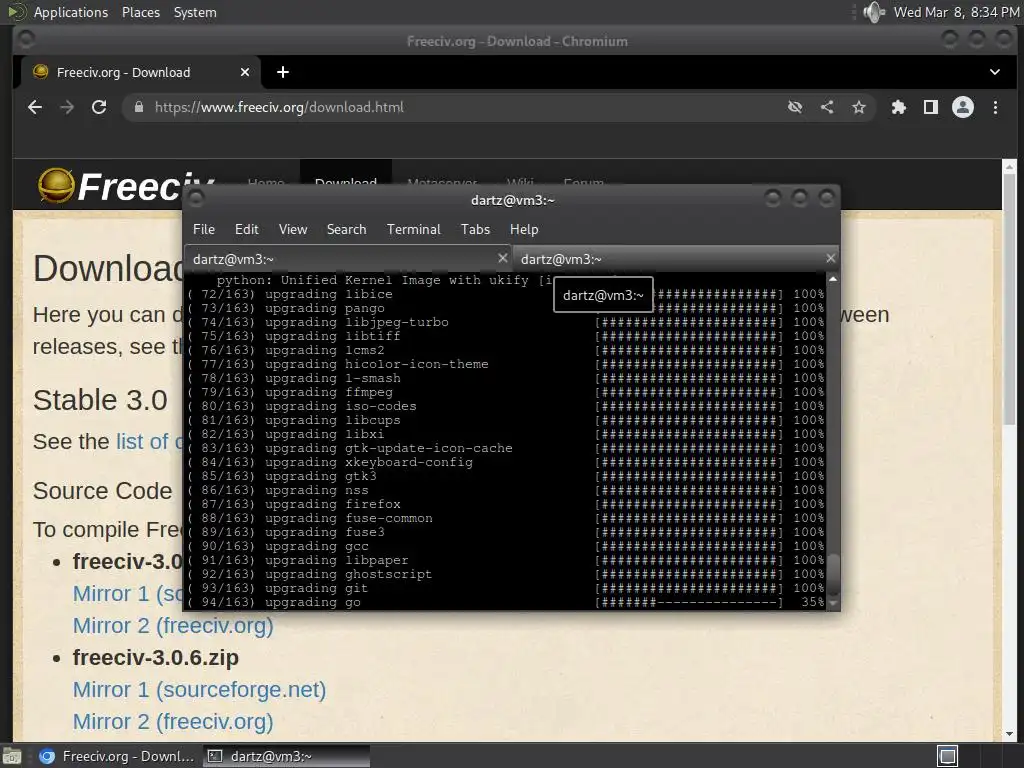The height and width of the screenshot is (768, 1024).
Task: Click browser page scroll down arrow
Action: point(1009,734)
